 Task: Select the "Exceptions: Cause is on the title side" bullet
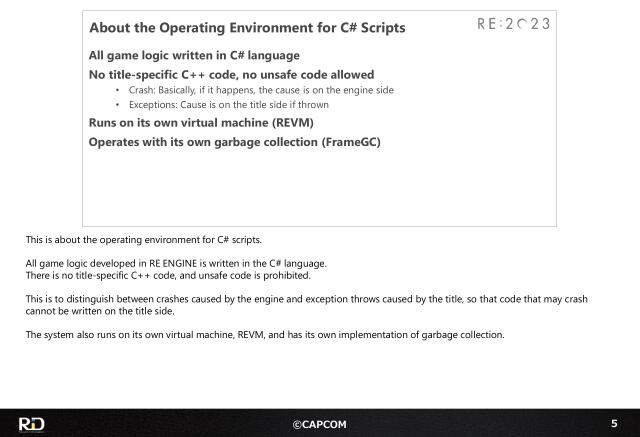click(242, 104)
